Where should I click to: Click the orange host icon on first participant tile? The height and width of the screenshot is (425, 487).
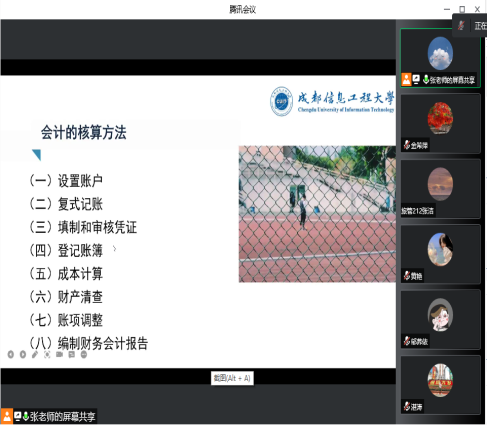[x=406, y=80]
